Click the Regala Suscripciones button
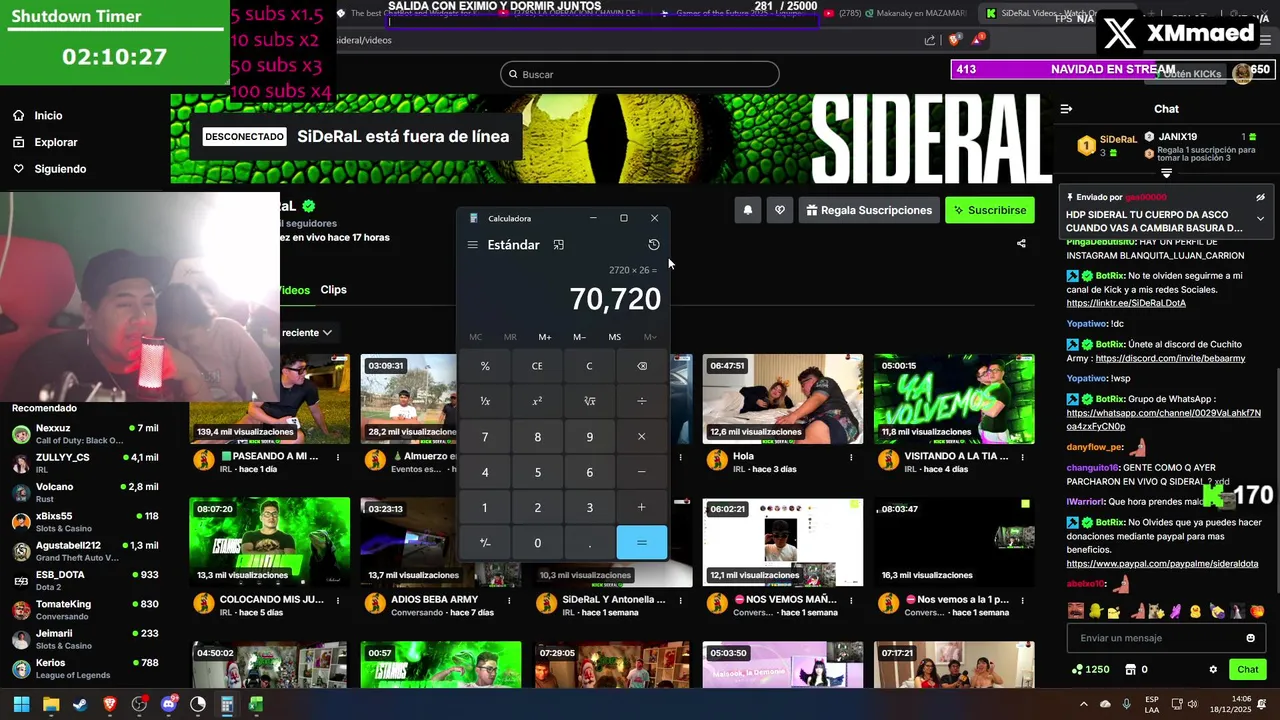The height and width of the screenshot is (720, 1280). tap(869, 210)
